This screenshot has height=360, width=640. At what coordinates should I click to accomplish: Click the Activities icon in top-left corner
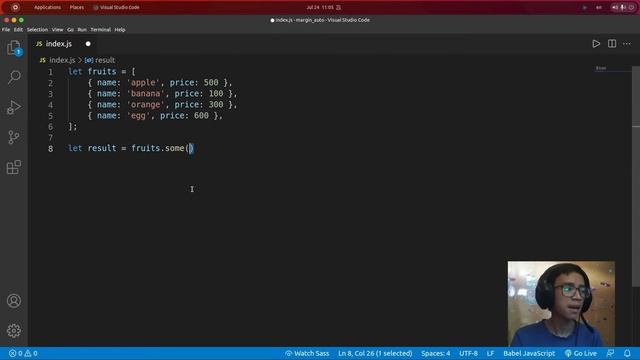(15, 7)
